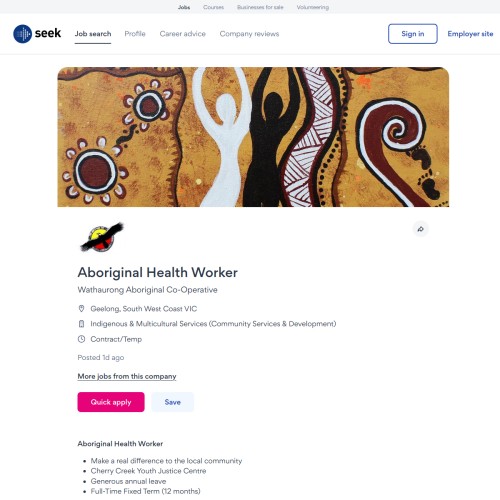The image size is (500, 500).
Task: Click the Quick apply button
Action: [x=111, y=402]
